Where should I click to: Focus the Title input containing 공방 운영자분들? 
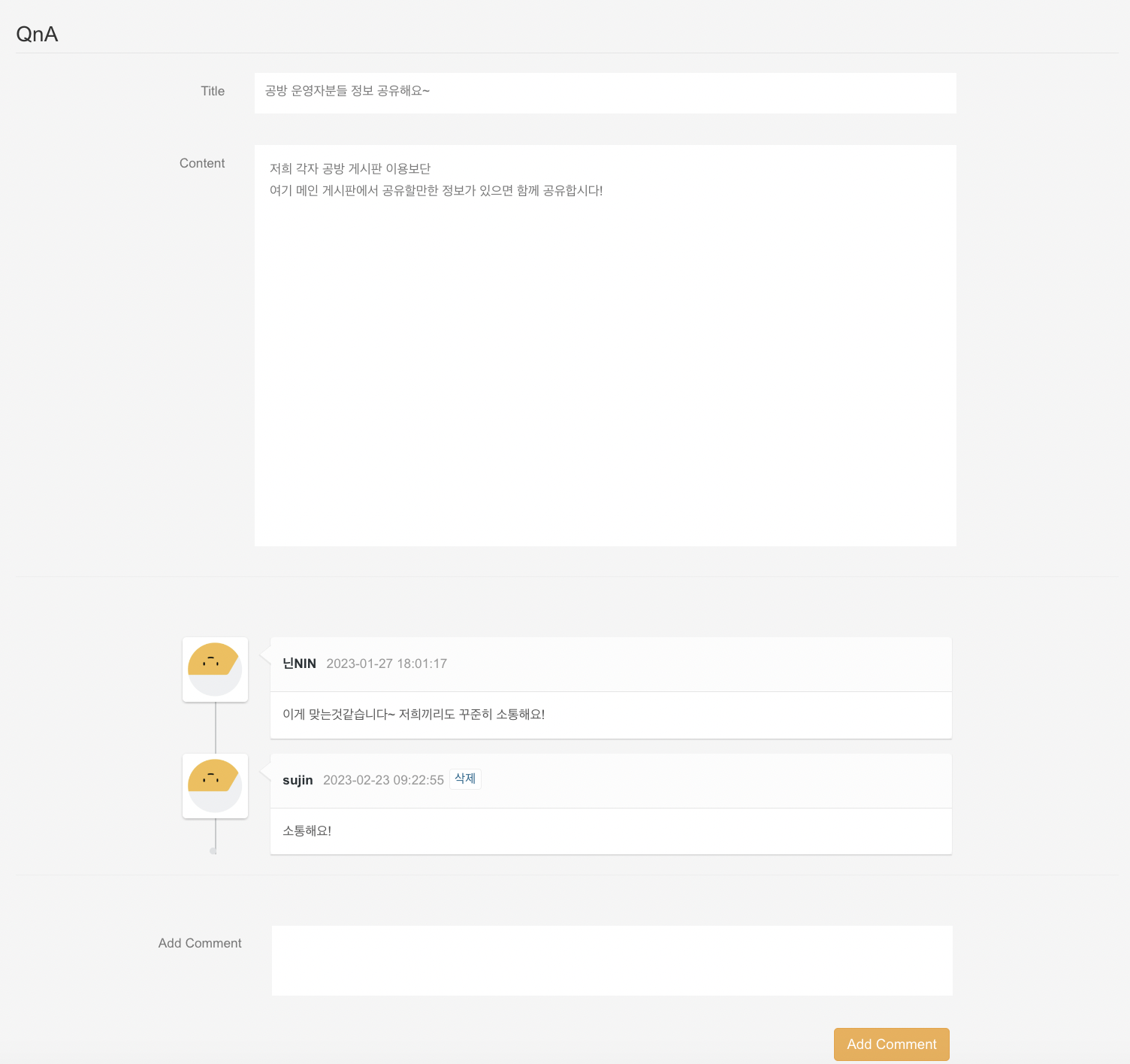click(x=526, y=92)
